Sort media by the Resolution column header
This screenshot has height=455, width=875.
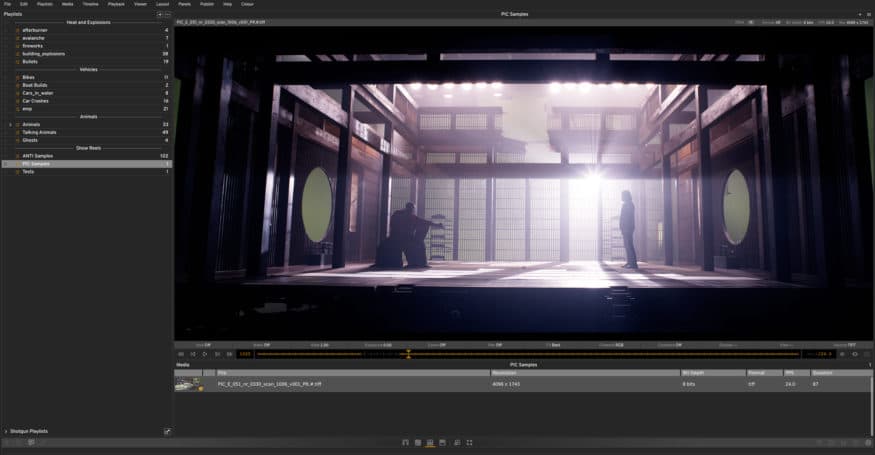coord(503,372)
